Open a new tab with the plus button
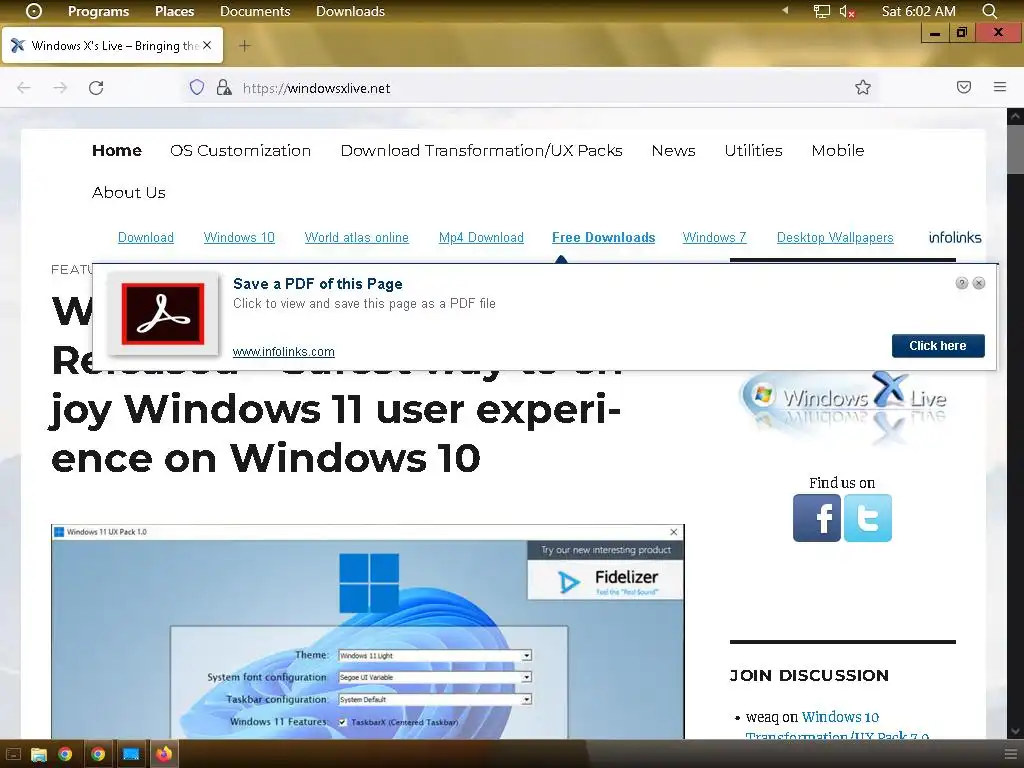The width and height of the screenshot is (1024, 768). 244,46
